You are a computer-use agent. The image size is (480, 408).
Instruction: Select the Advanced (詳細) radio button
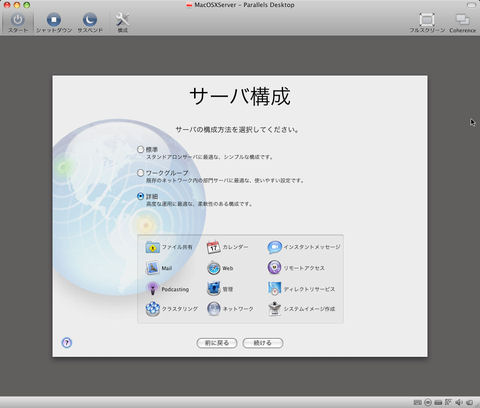(x=140, y=196)
